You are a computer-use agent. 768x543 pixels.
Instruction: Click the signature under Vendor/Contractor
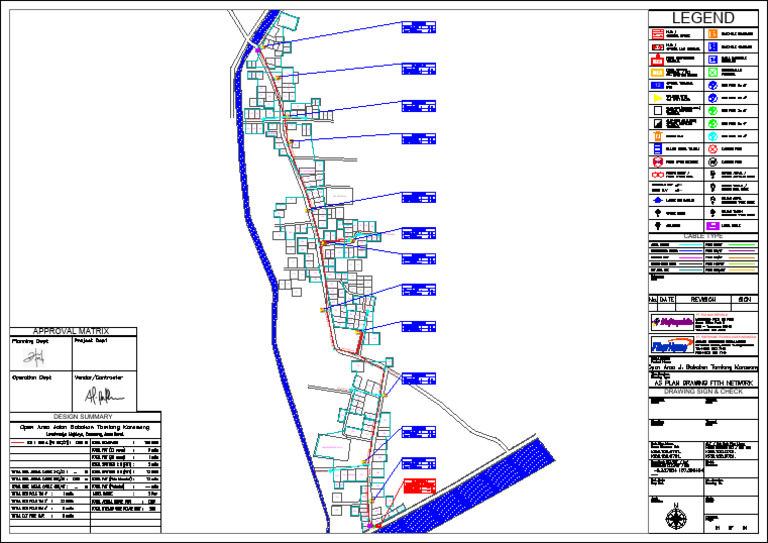tap(104, 395)
